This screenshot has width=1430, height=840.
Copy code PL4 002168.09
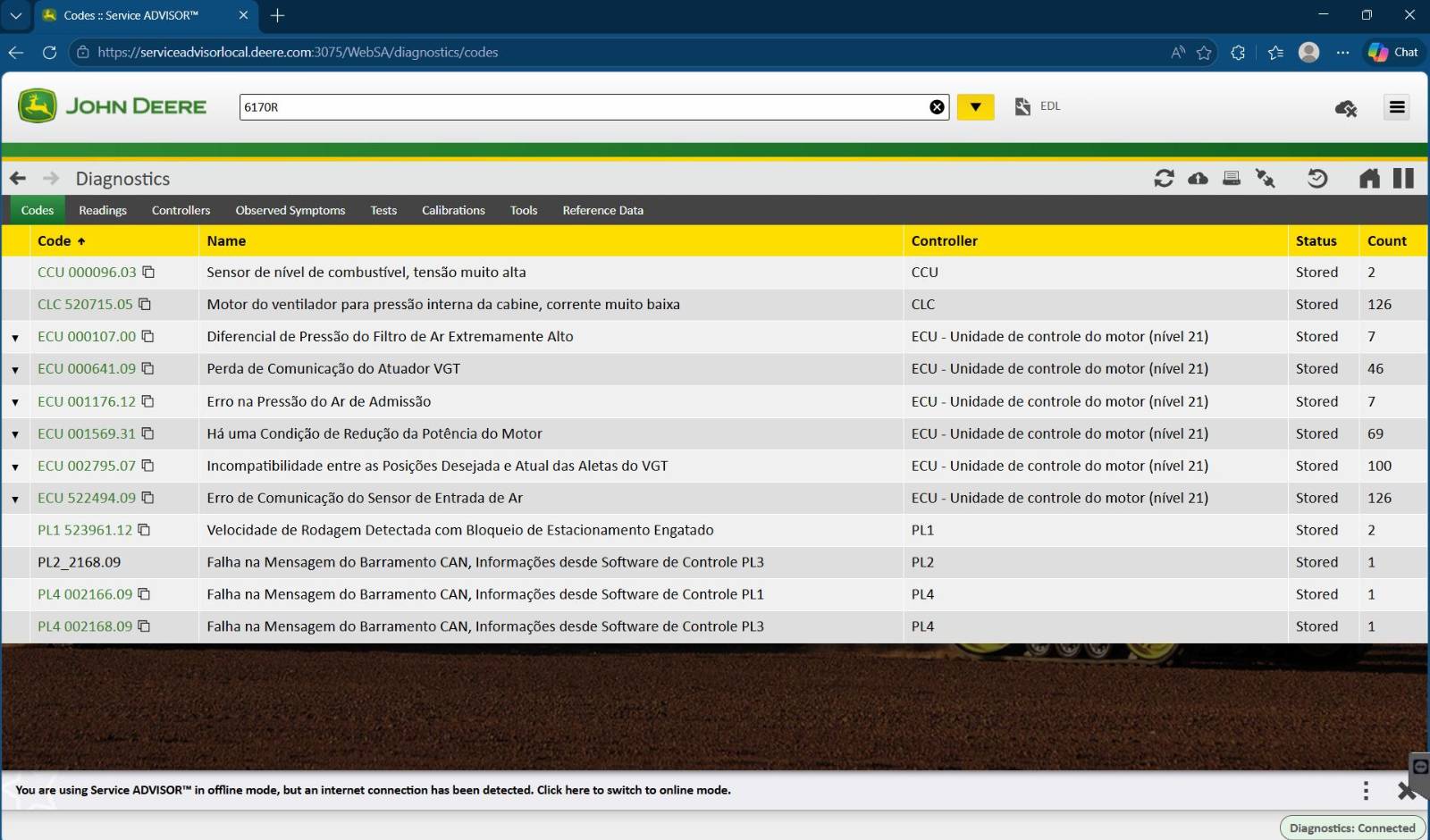pos(144,626)
